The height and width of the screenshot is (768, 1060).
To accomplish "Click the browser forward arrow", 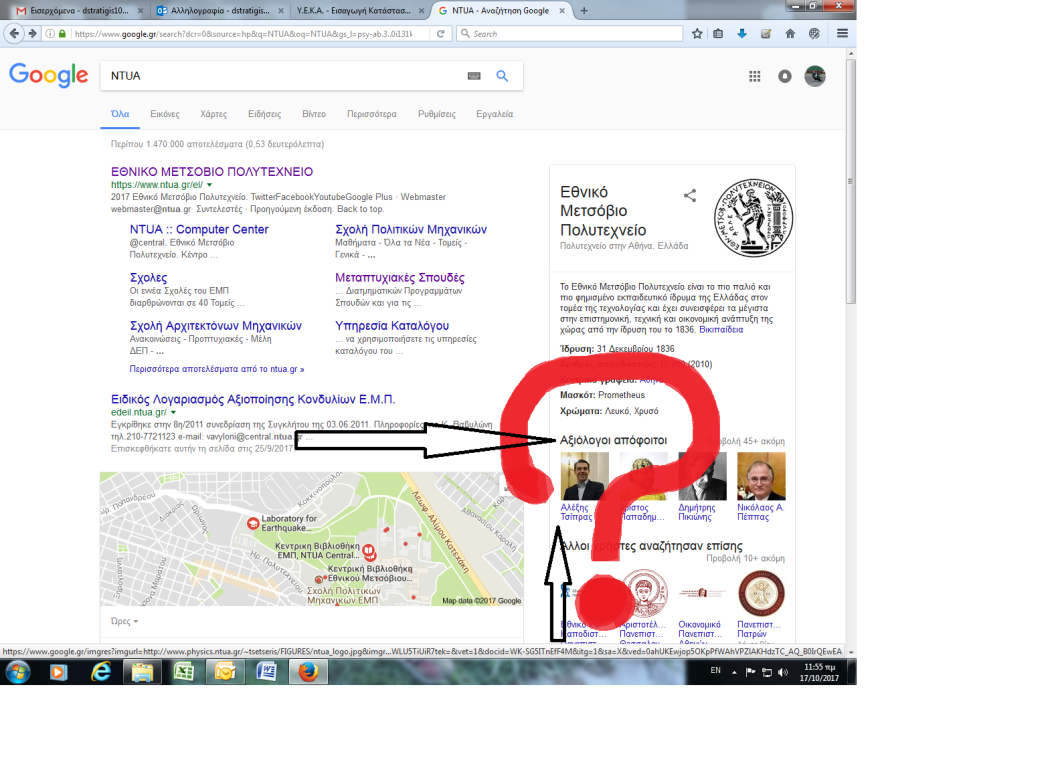I will (x=32, y=33).
